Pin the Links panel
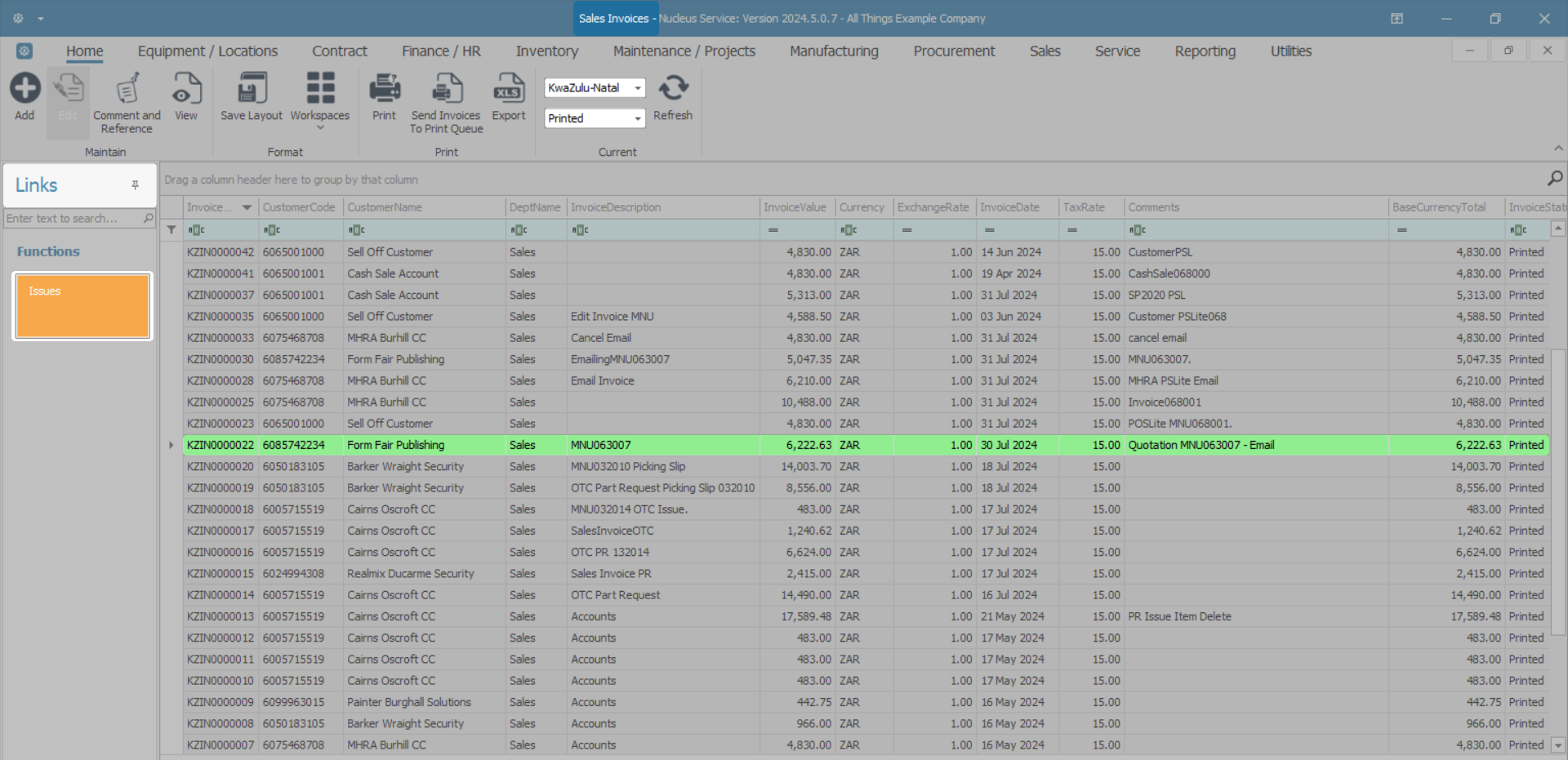This screenshot has height=760, width=1568. coord(136,185)
